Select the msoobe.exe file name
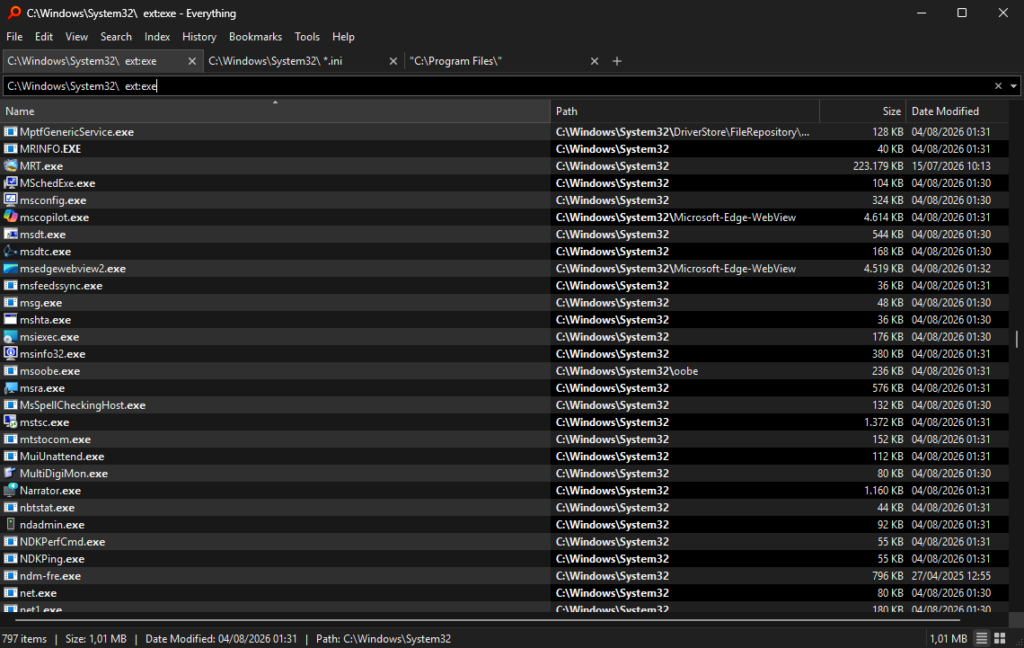 [50, 371]
